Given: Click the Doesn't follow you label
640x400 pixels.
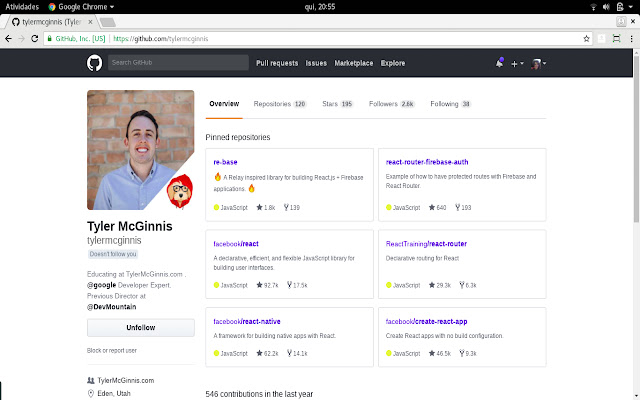Looking at the screenshot, I should point(113,254).
